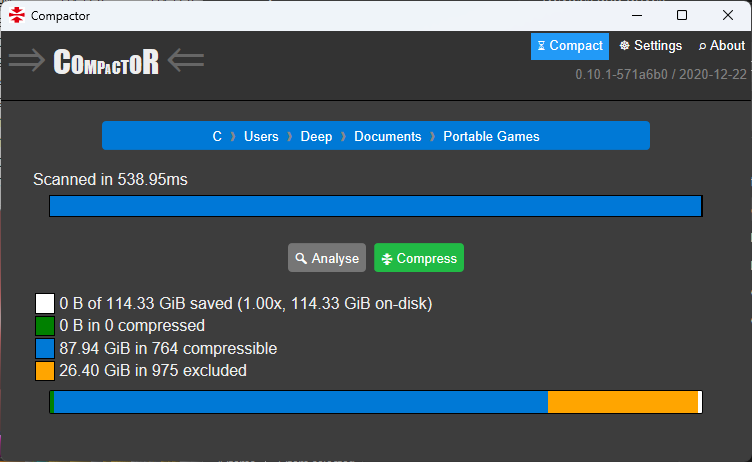This screenshot has height=462, width=752.
Task: Click the blue scan progress bar
Action: 376,206
